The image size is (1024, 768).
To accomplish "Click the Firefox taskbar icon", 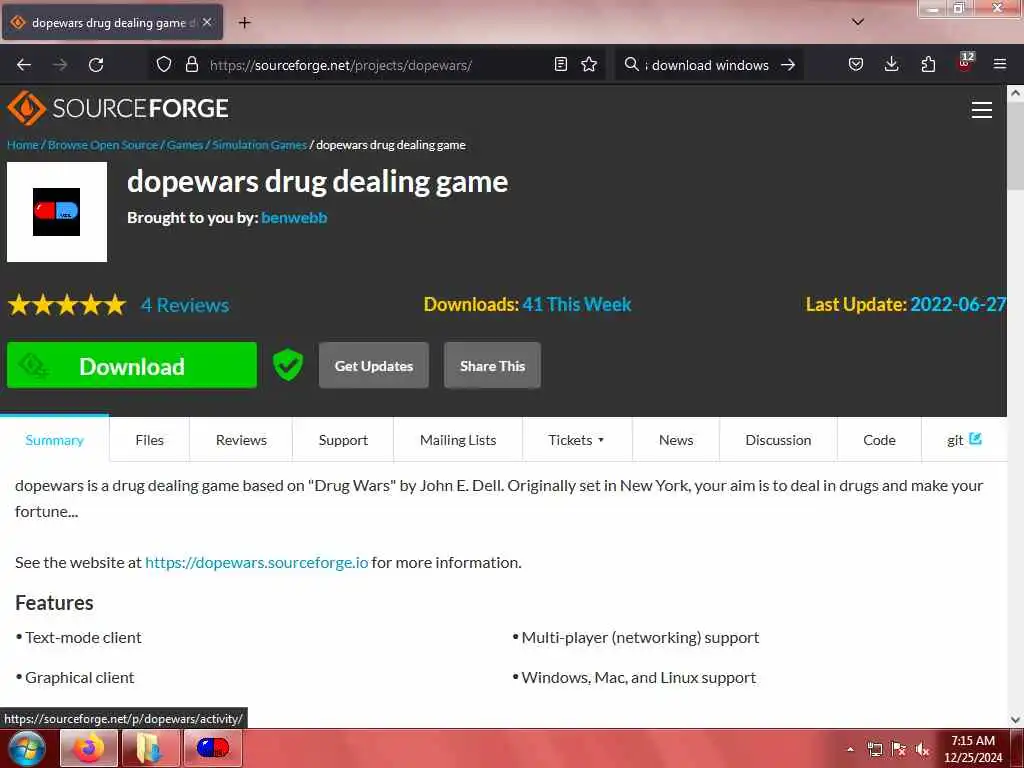I will pyautogui.click(x=89, y=748).
